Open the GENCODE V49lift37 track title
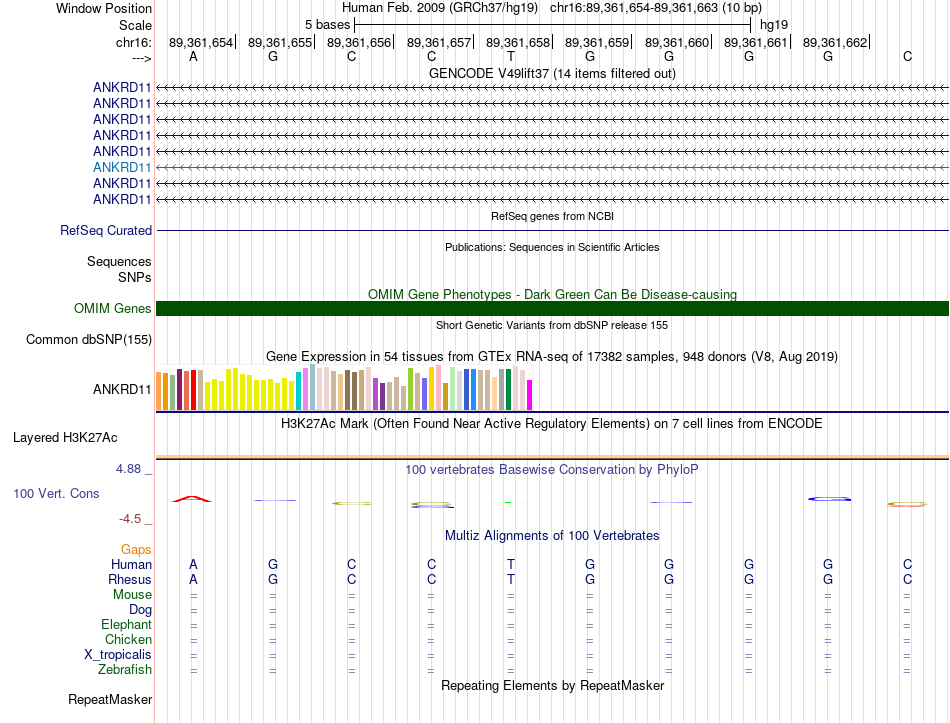The image size is (950, 723). point(552,73)
